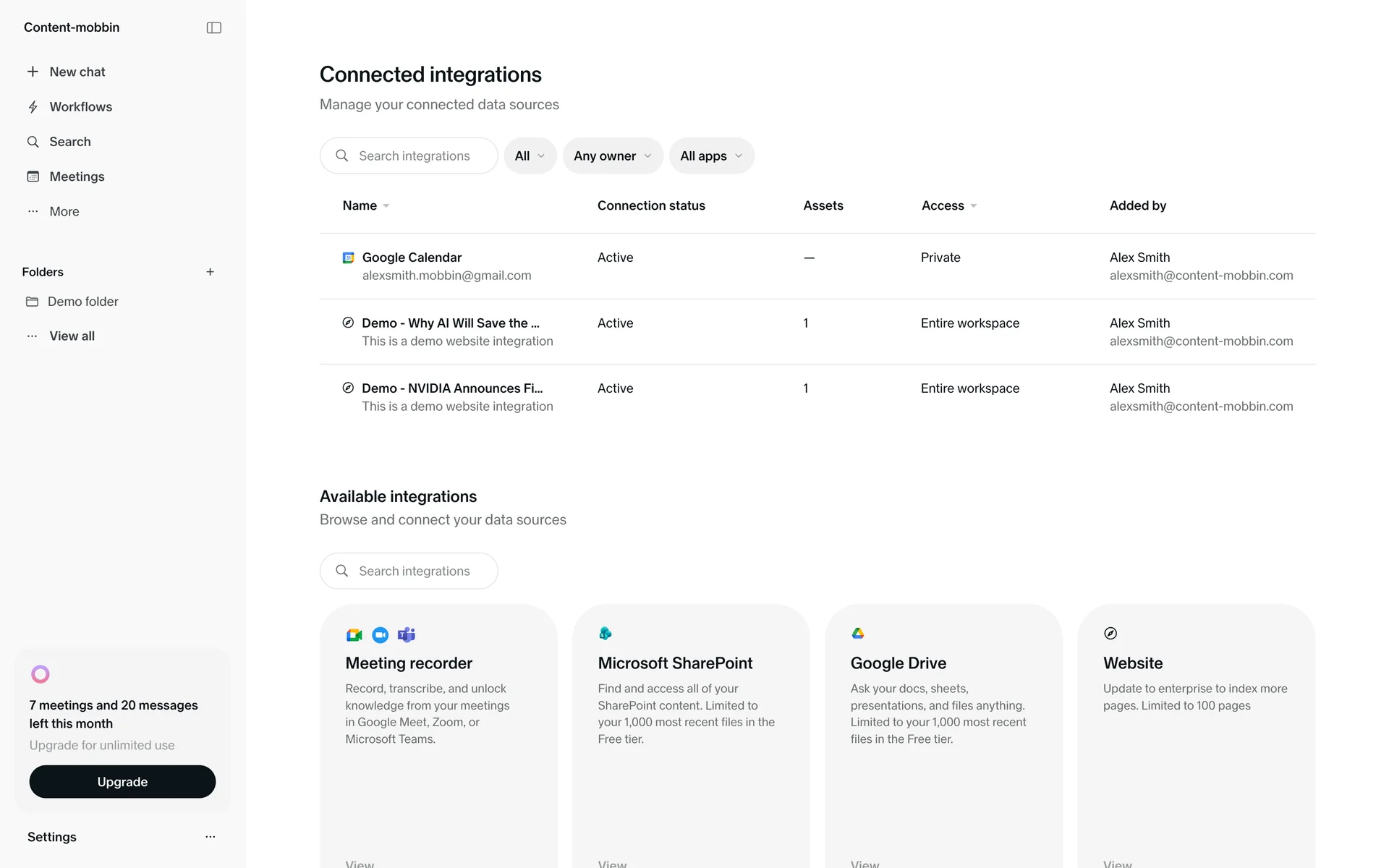Expand the More menu in the sidebar
This screenshot has width=1389, height=868.
pos(64,211)
